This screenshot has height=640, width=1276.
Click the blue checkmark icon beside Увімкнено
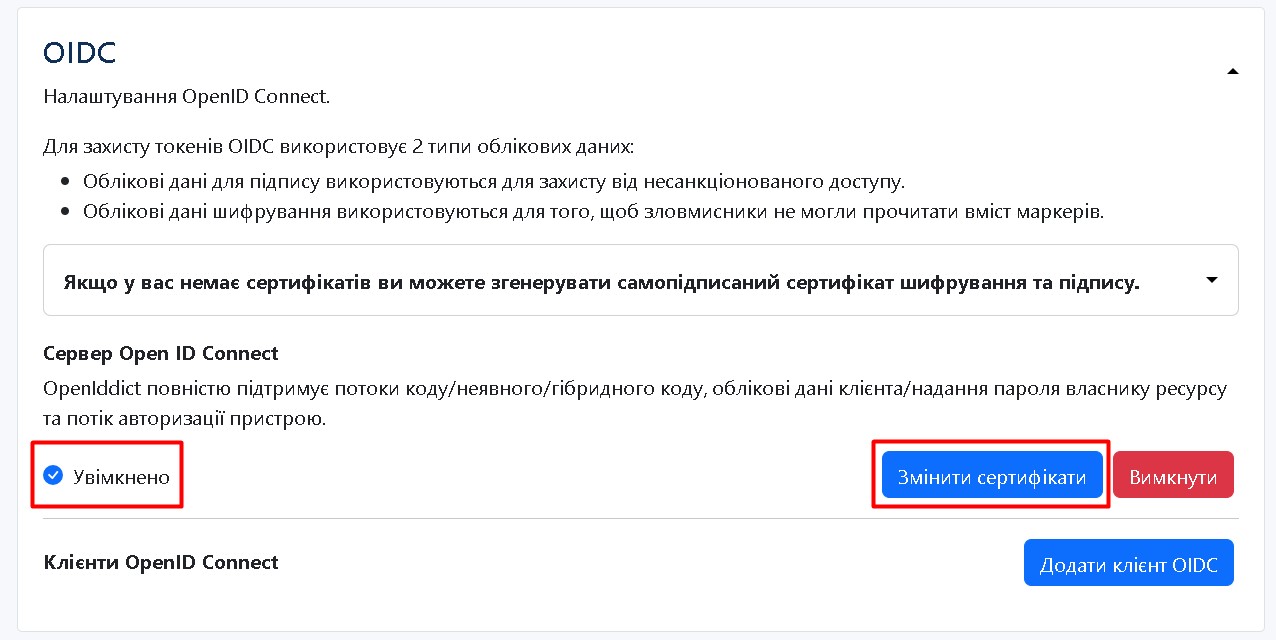coord(53,476)
